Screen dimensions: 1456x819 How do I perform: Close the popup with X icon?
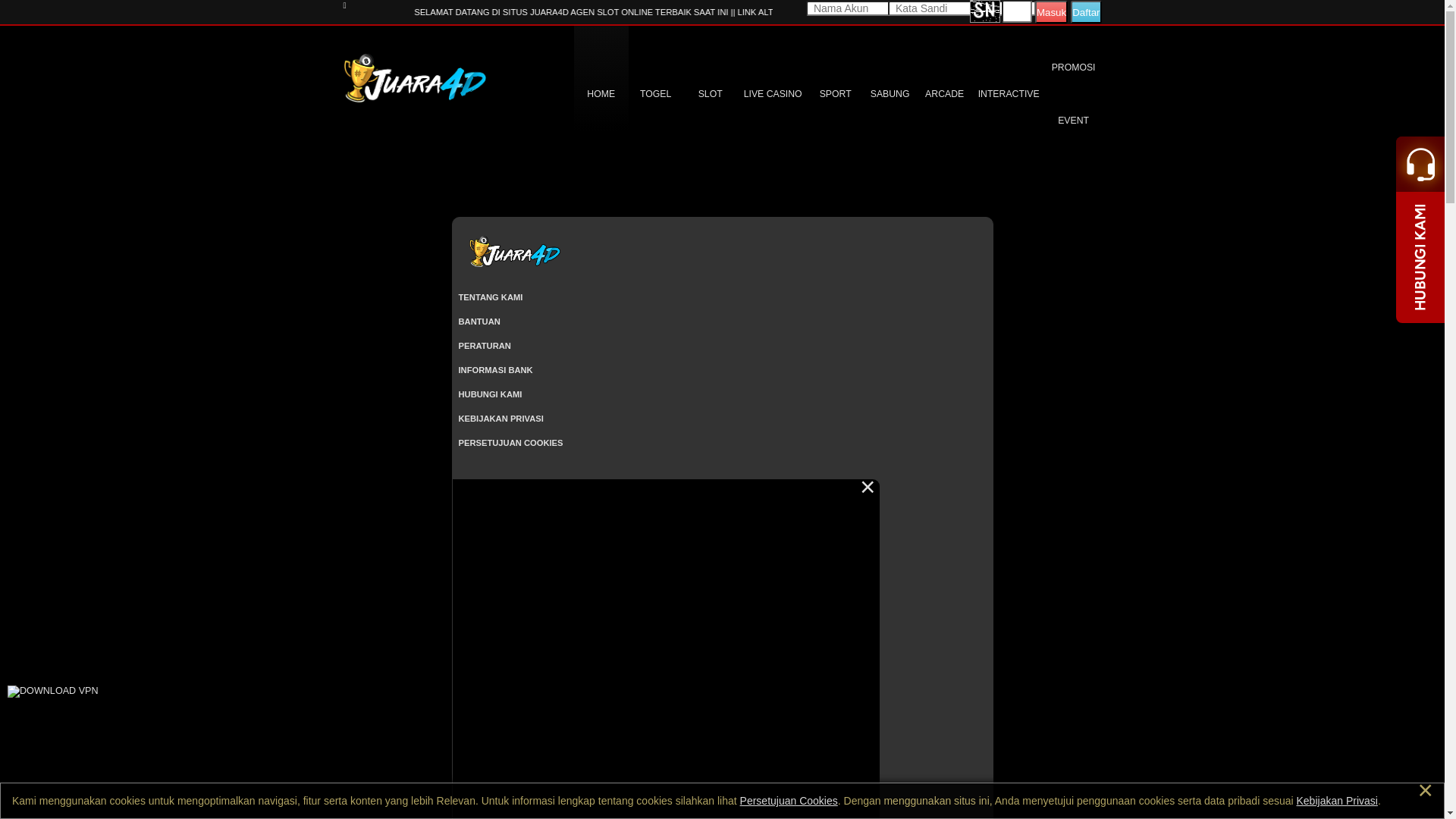pos(868,488)
